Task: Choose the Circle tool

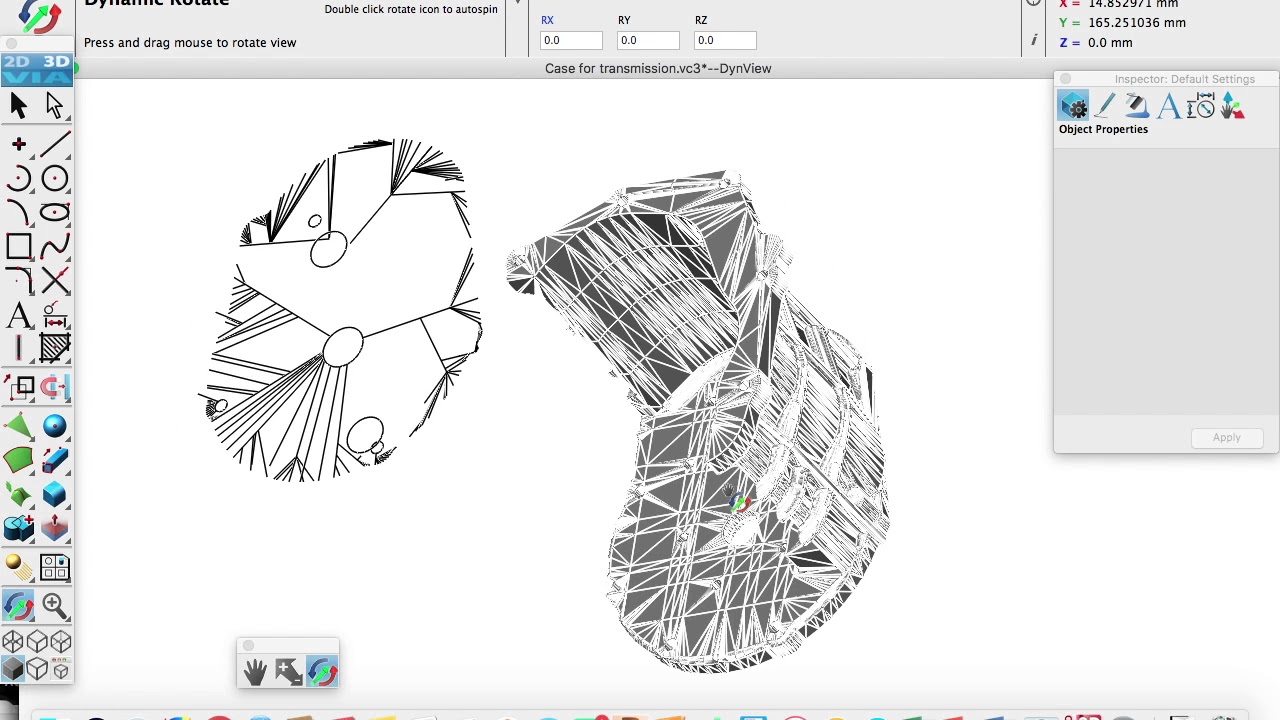Action: 55,179
